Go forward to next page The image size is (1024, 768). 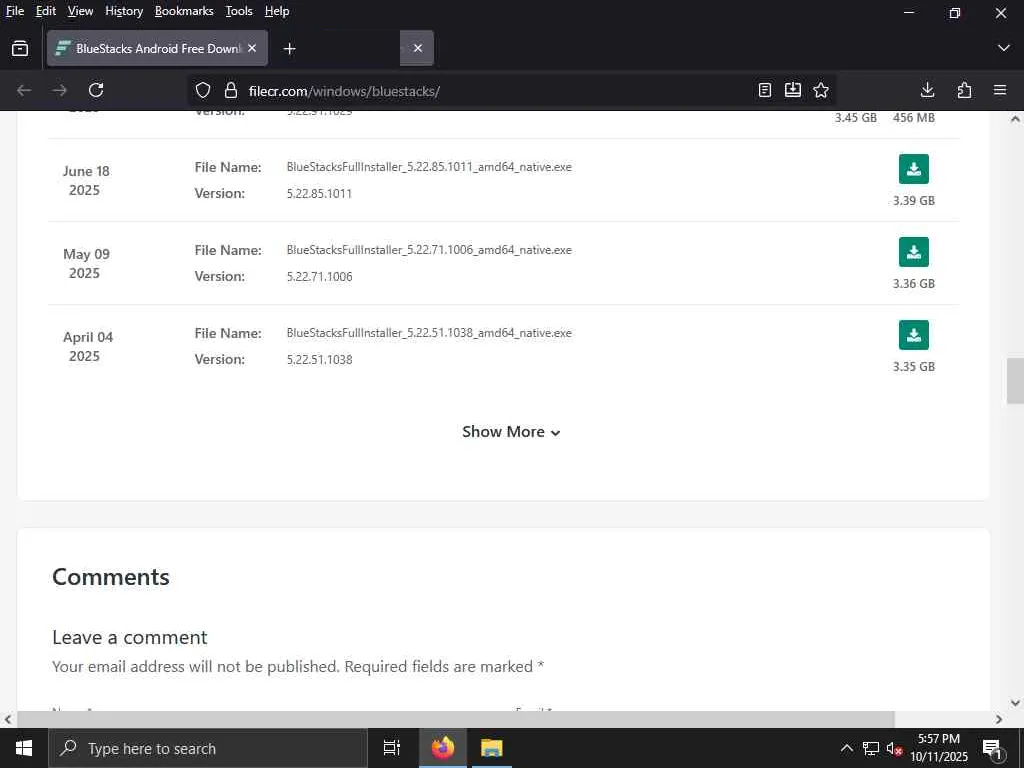(60, 90)
